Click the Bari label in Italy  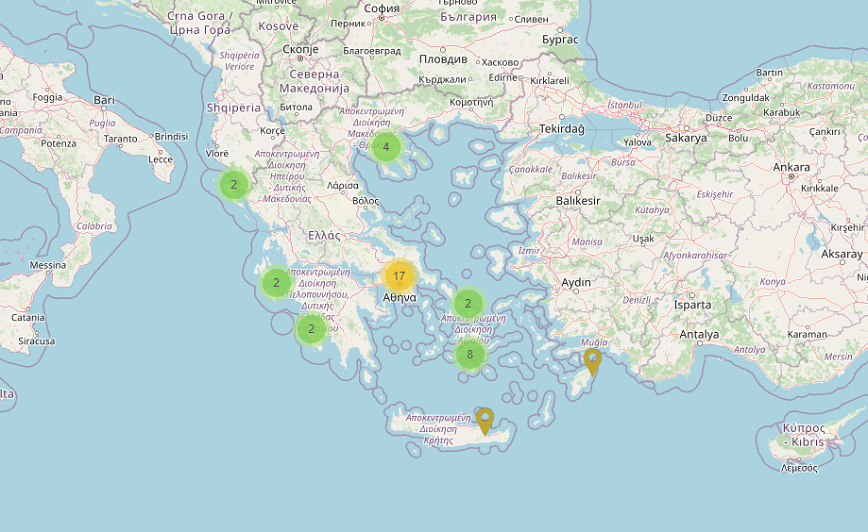(x=104, y=100)
